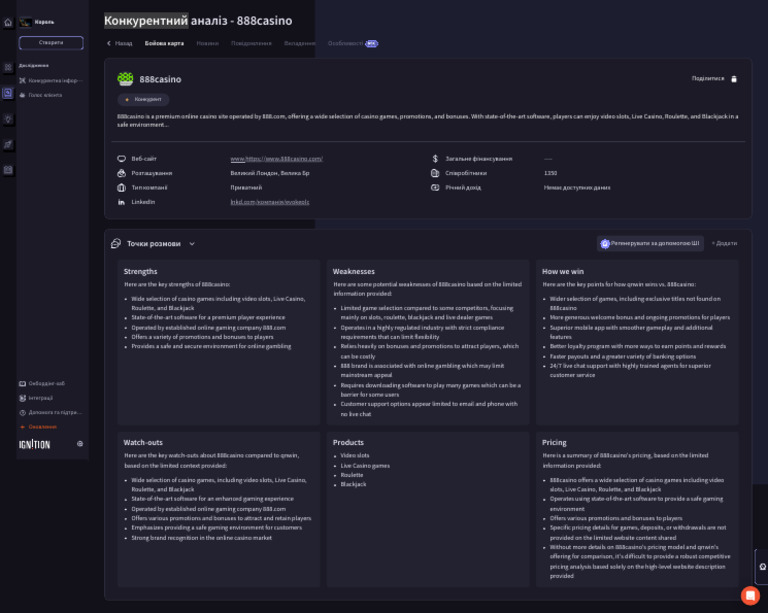Open the home icon in left rail
768x613 pixels.
click(8, 22)
